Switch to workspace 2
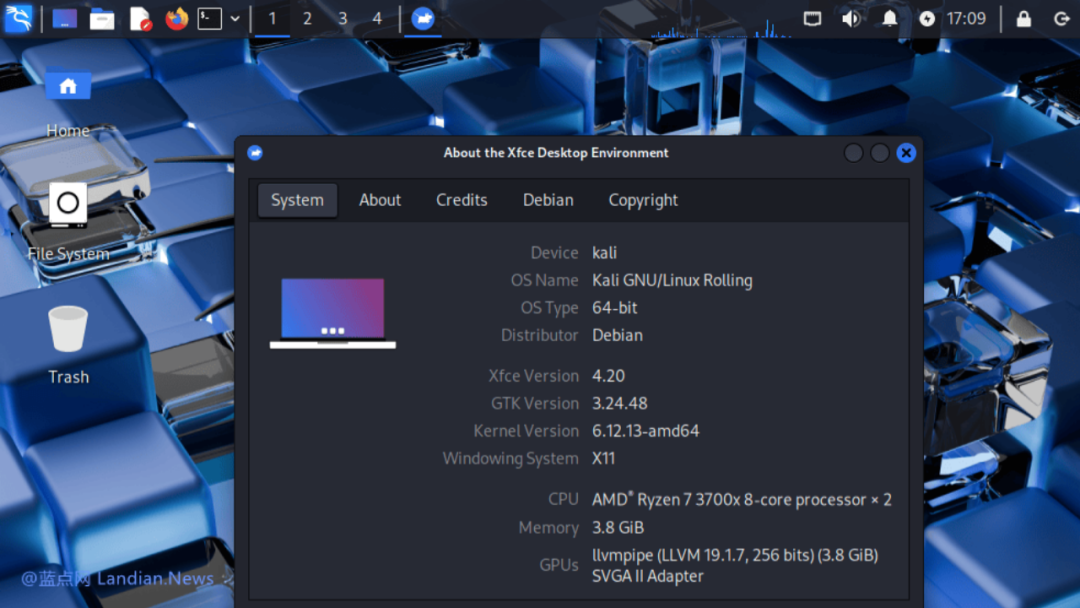1080x608 pixels. (x=307, y=19)
